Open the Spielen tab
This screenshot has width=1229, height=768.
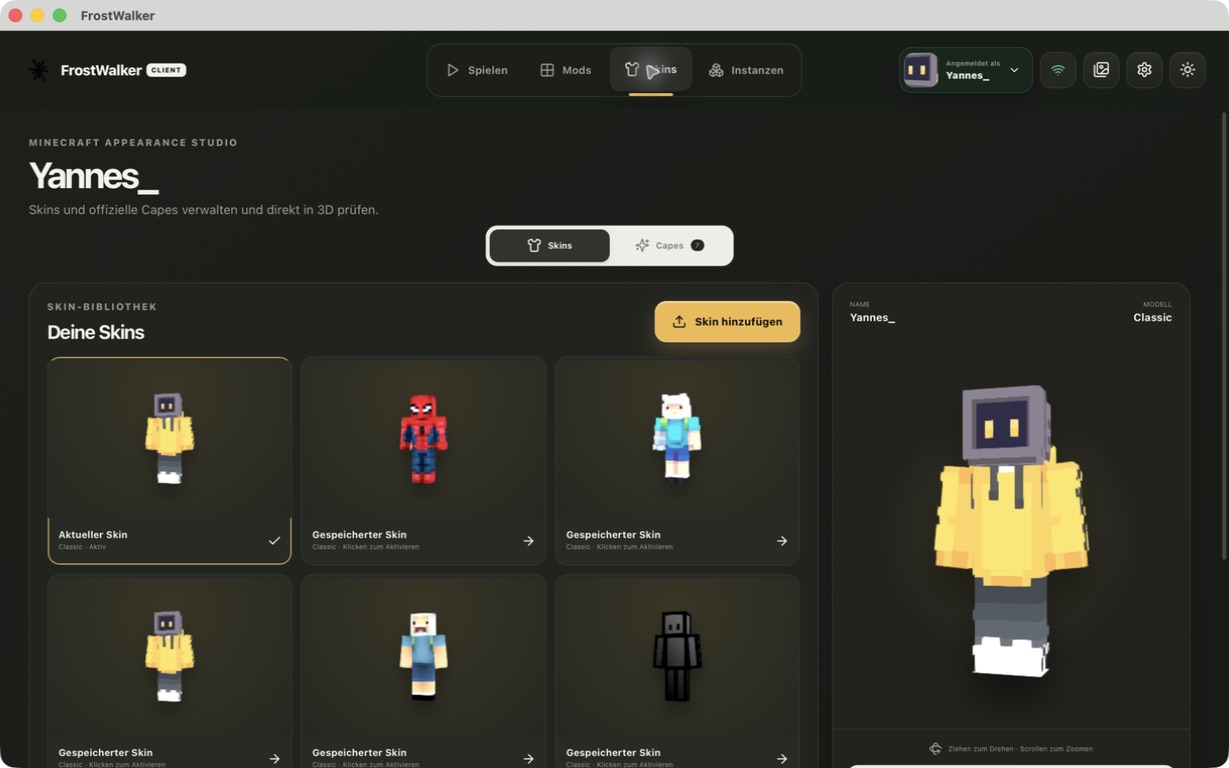coord(477,70)
